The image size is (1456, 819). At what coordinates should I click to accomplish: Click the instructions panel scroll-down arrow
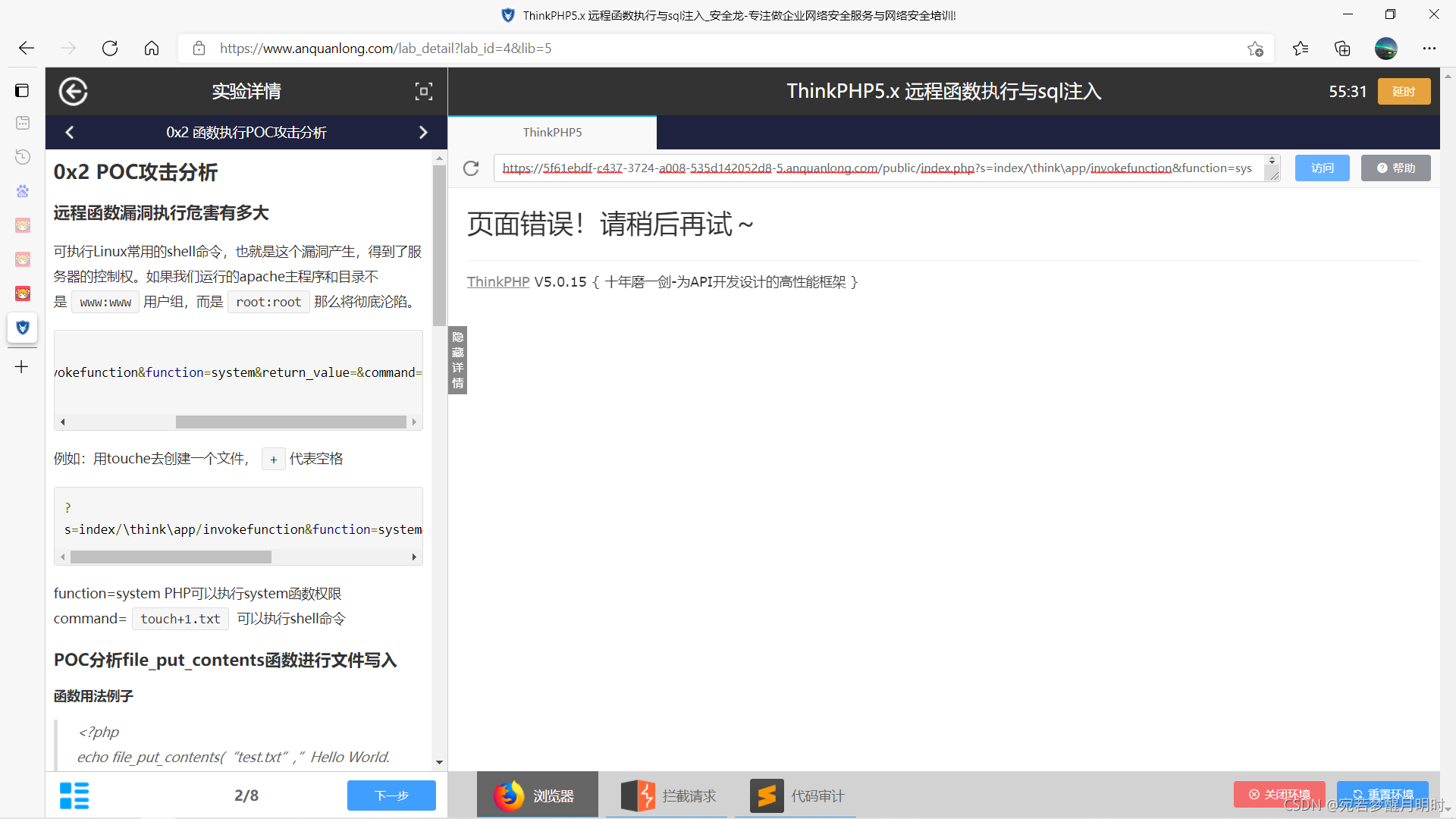439,763
